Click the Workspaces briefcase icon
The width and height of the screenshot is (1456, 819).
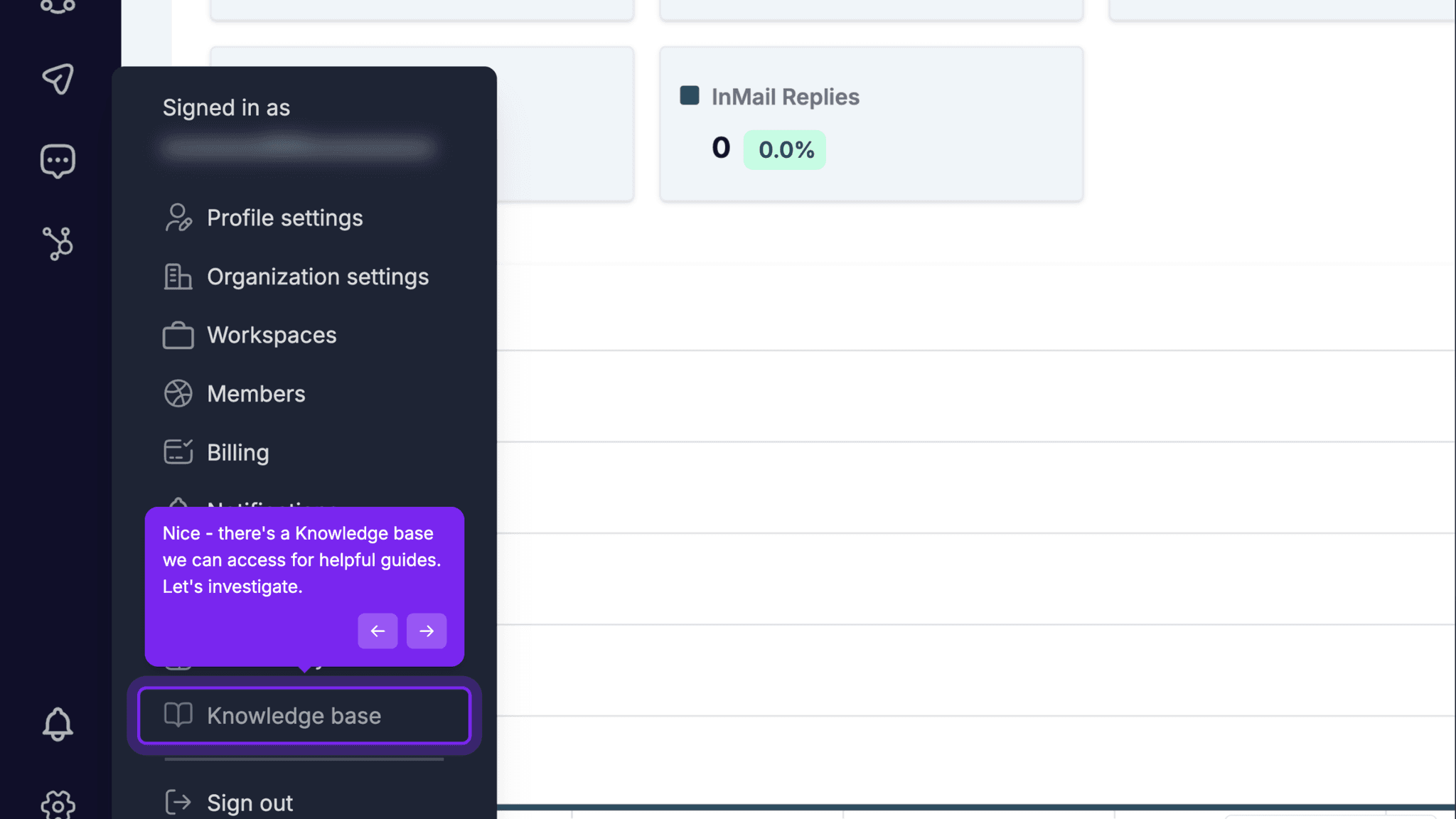coord(178,335)
